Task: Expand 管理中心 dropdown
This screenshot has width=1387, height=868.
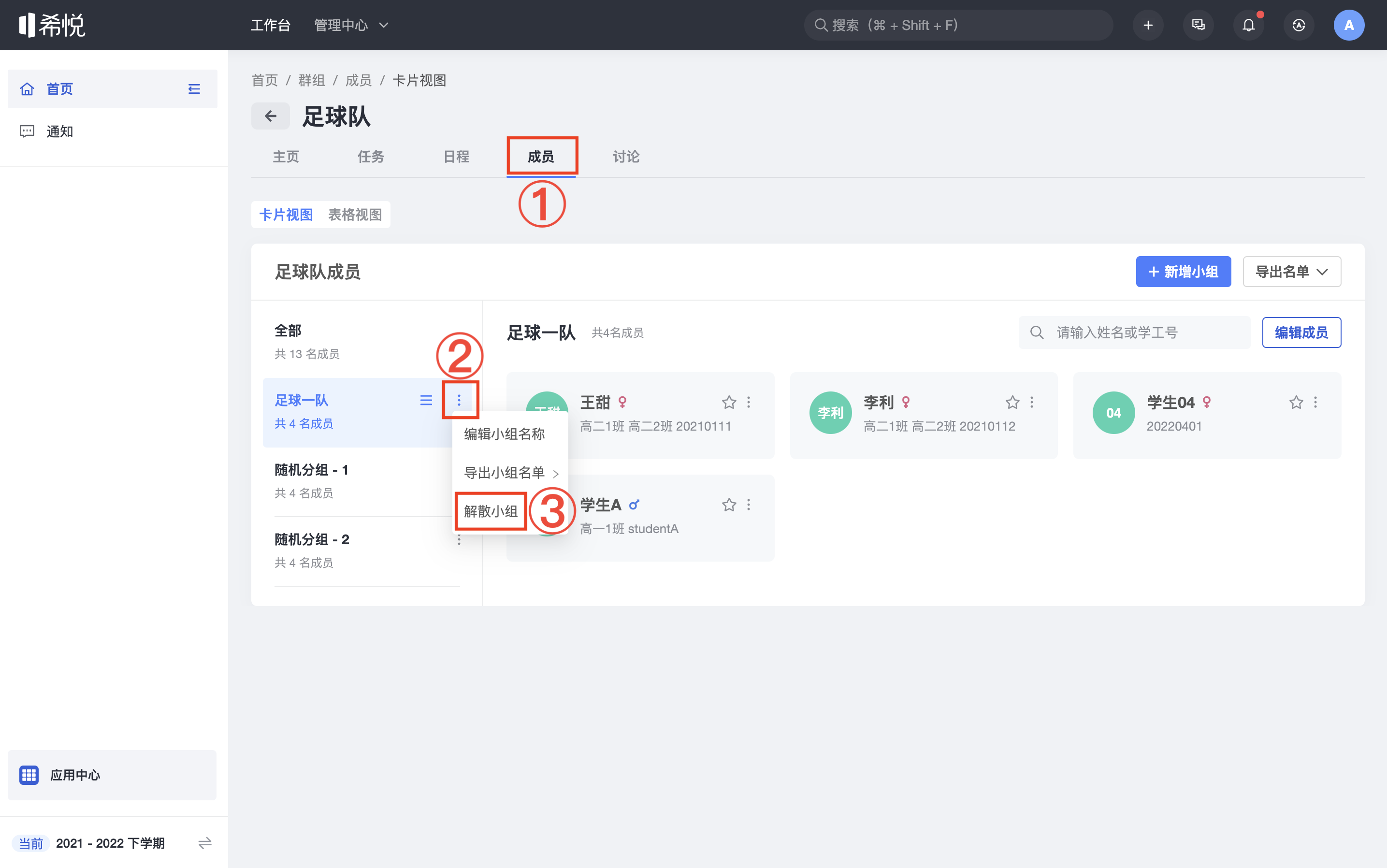Action: (x=351, y=25)
